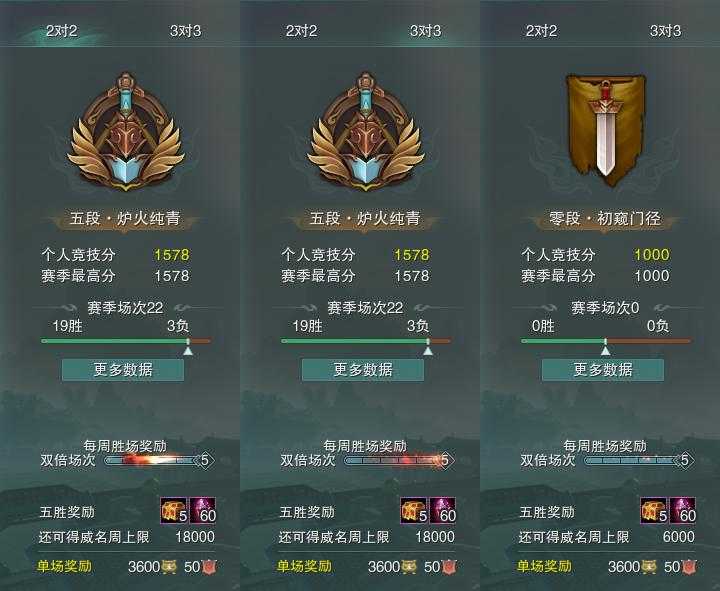Viewport: 720px width, 591px height.
Task: Open 更多数据 in the 零段 panel
Action: 603,370
